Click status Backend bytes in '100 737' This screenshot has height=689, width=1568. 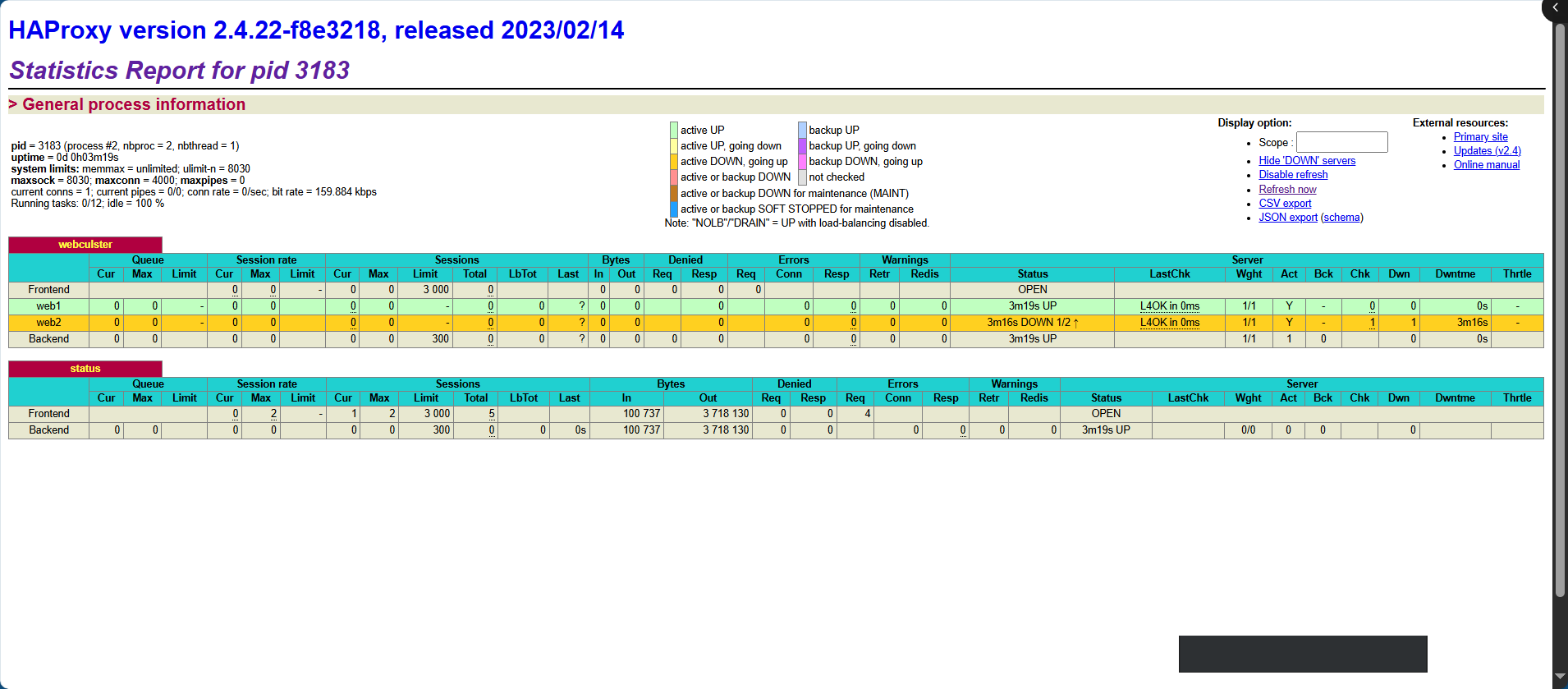641,430
